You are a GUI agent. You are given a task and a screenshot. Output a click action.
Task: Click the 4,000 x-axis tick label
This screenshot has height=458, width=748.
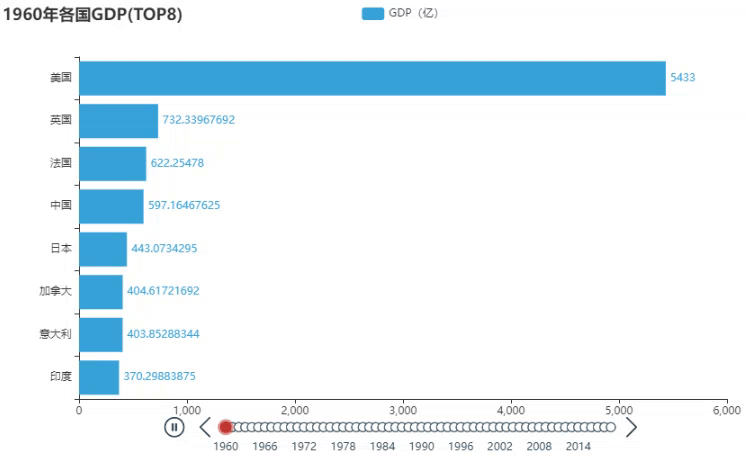tap(511, 410)
